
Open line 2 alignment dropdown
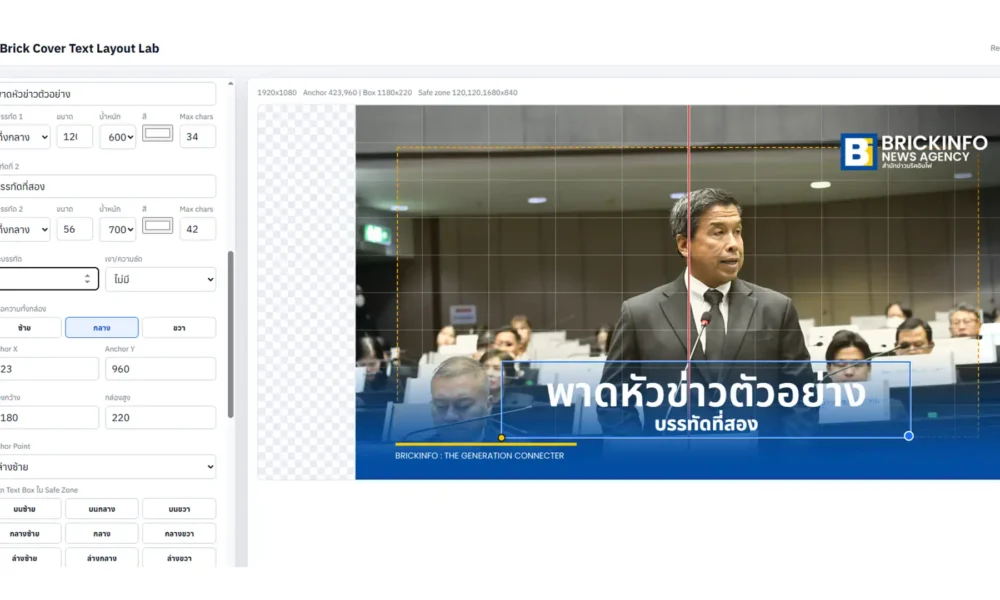[x=25, y=229]
